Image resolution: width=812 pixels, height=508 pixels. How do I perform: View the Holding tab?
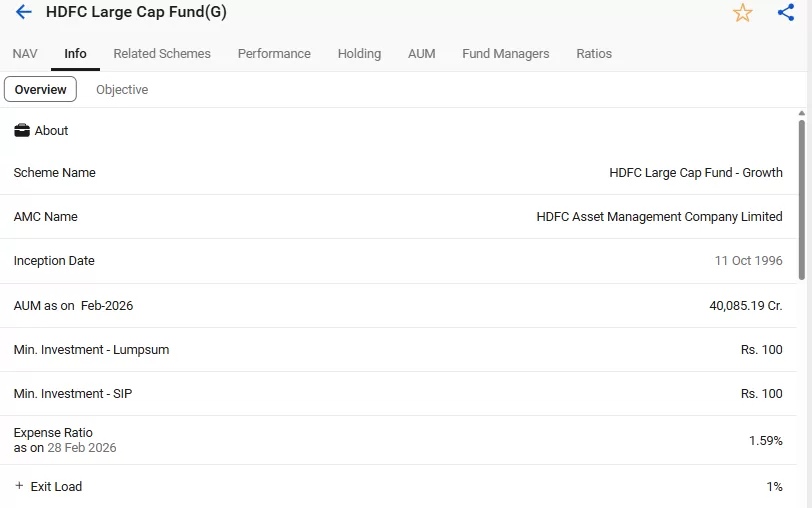tap(359, 53)
